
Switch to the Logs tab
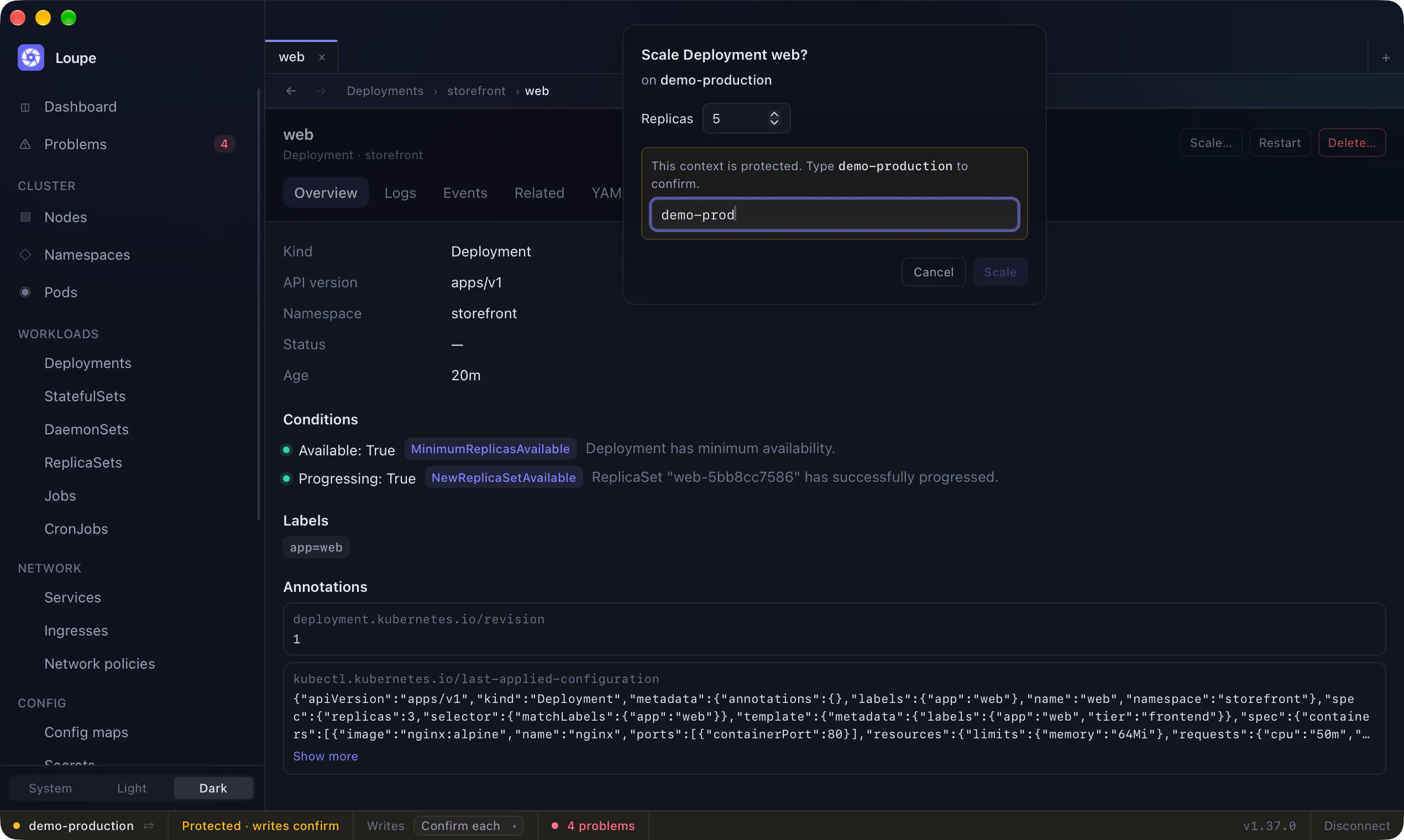coord(400,193)
